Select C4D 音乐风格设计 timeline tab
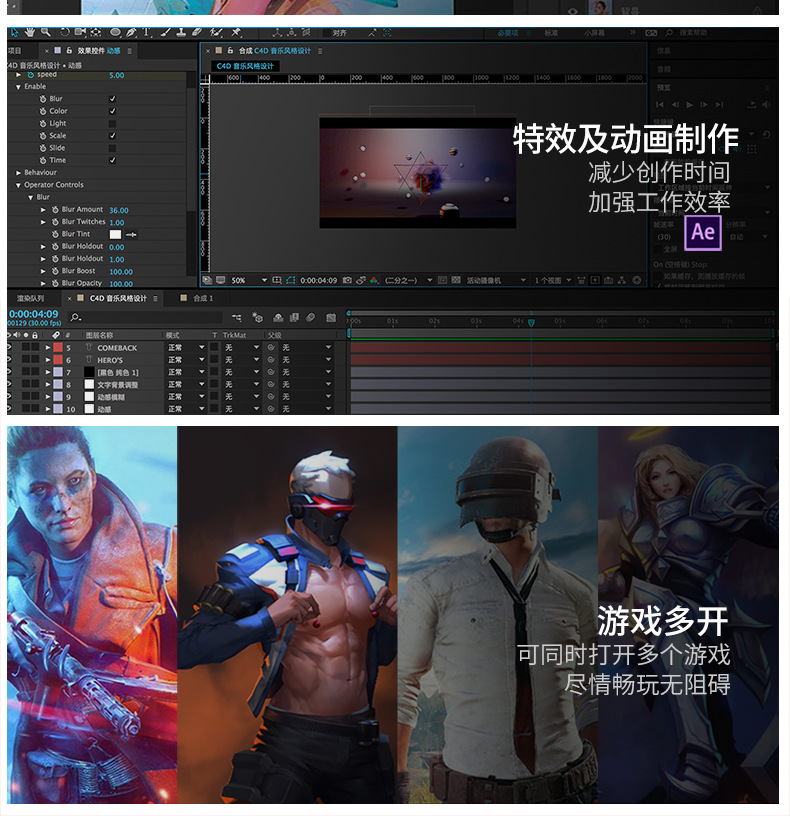Viewport: 790px width, 816px height. [118, 298]
